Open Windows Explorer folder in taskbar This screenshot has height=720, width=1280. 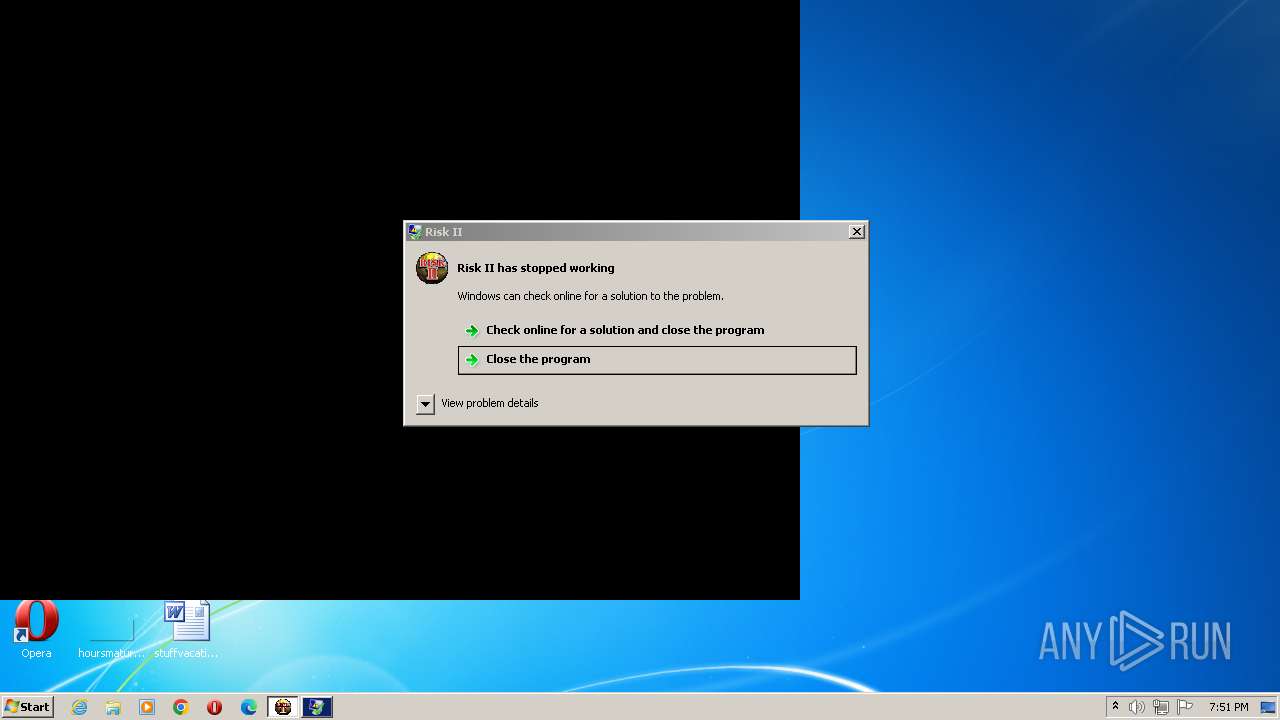click(113, 707)
